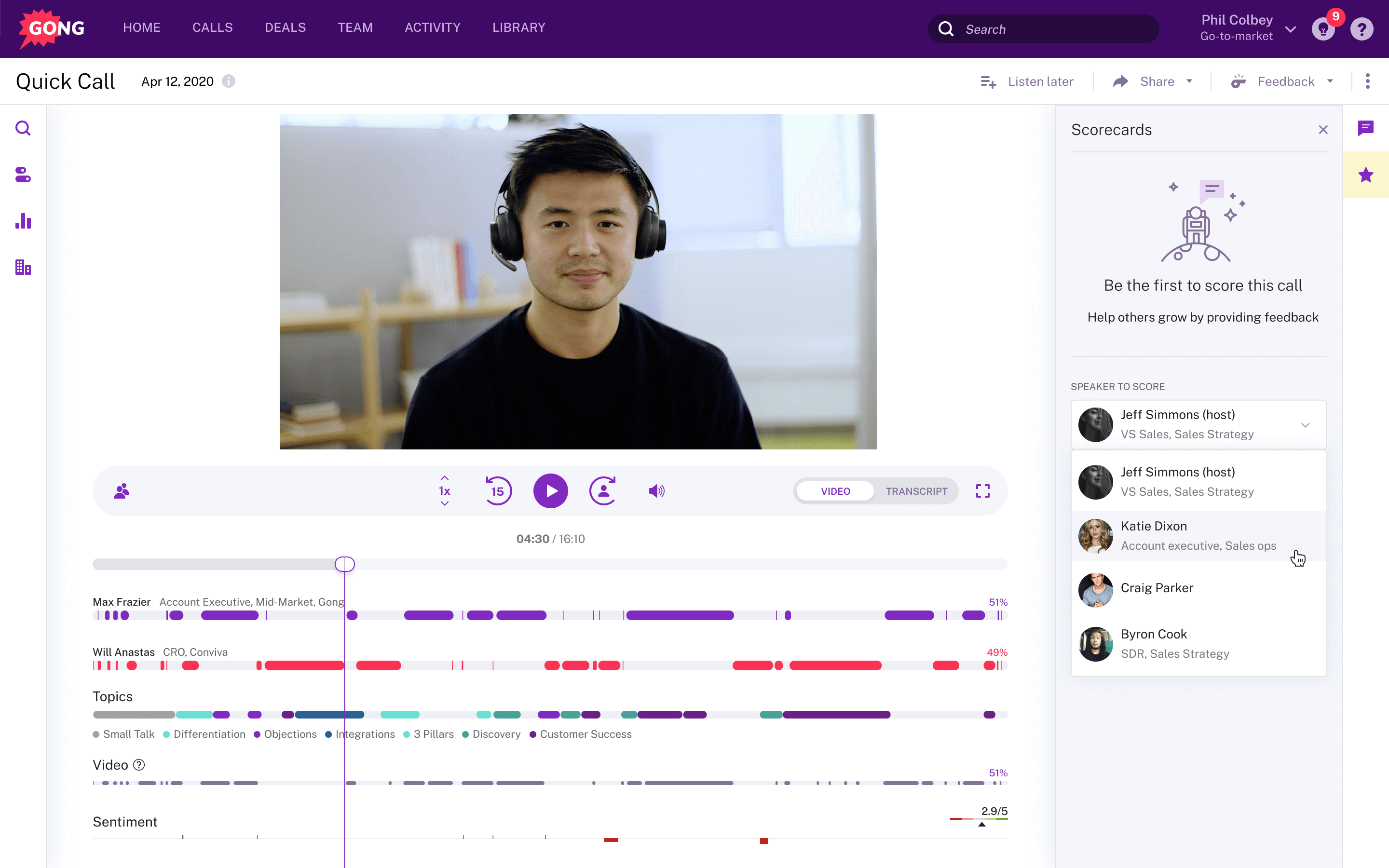Open the comments panel icon

point(1365,128)
